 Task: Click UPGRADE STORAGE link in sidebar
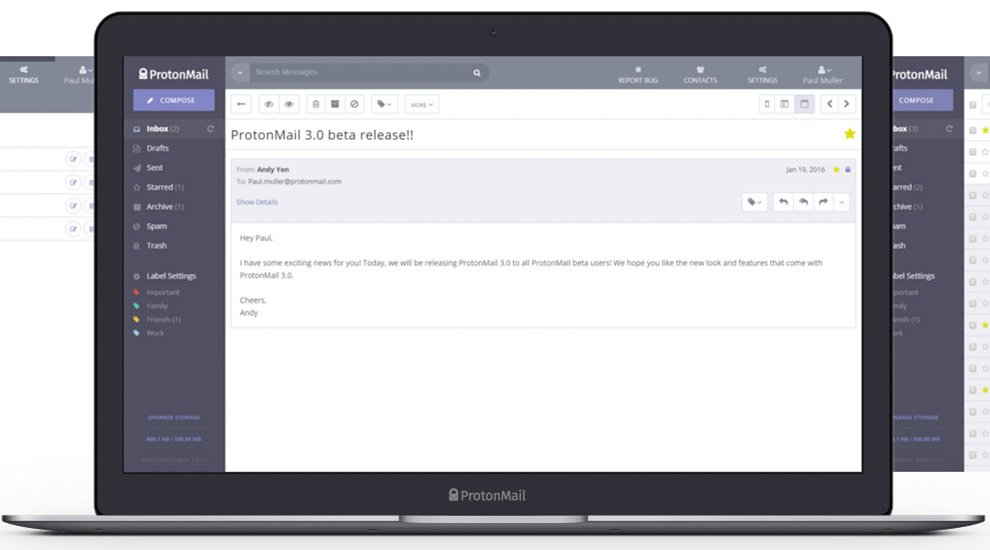(174, 417)
